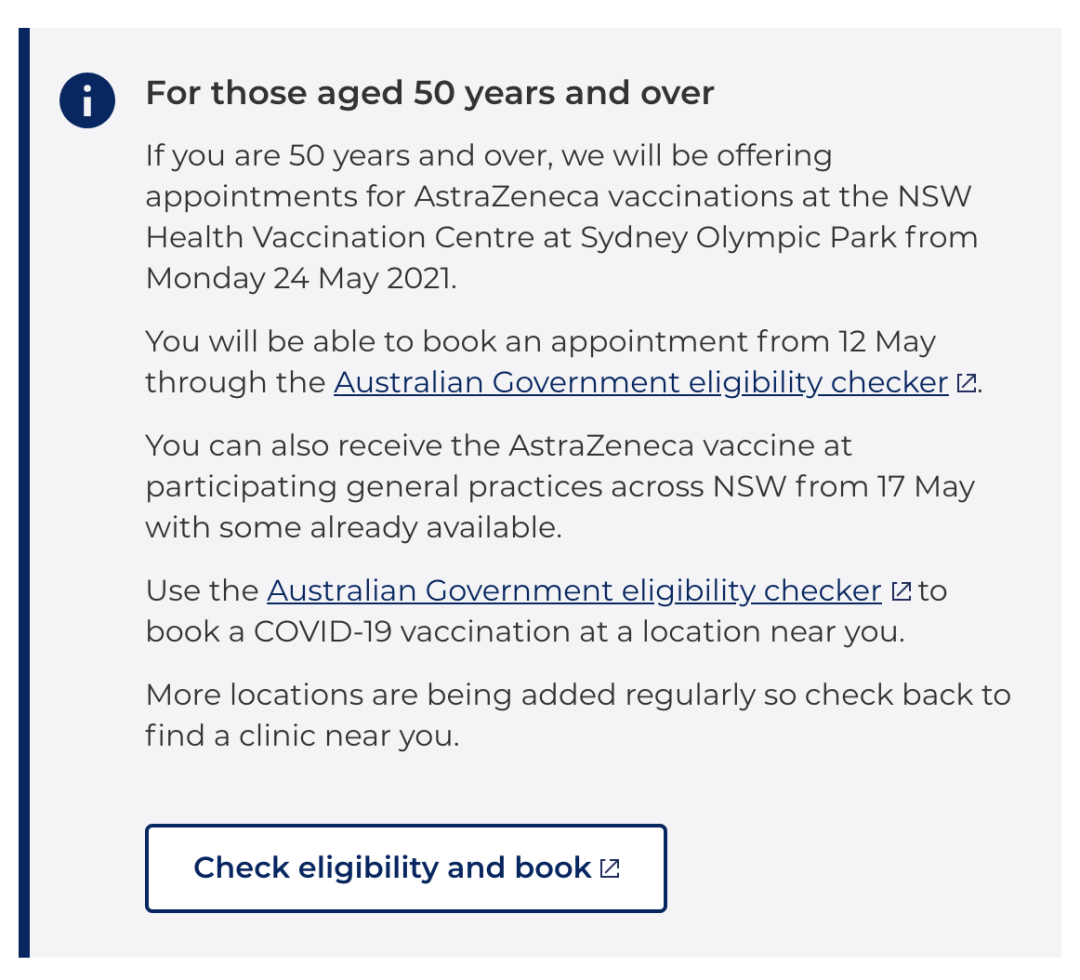Click external-link icon inside the book button
1080x980 pixels.
[610, 868]
